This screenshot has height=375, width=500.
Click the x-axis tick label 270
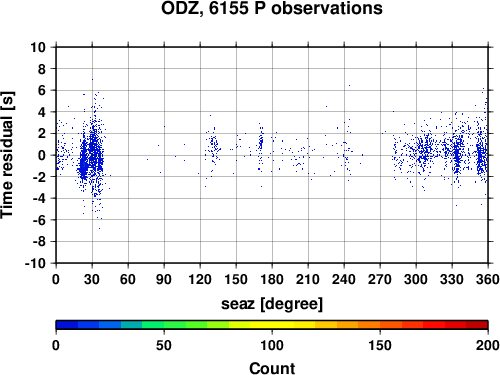click(380, 279)
